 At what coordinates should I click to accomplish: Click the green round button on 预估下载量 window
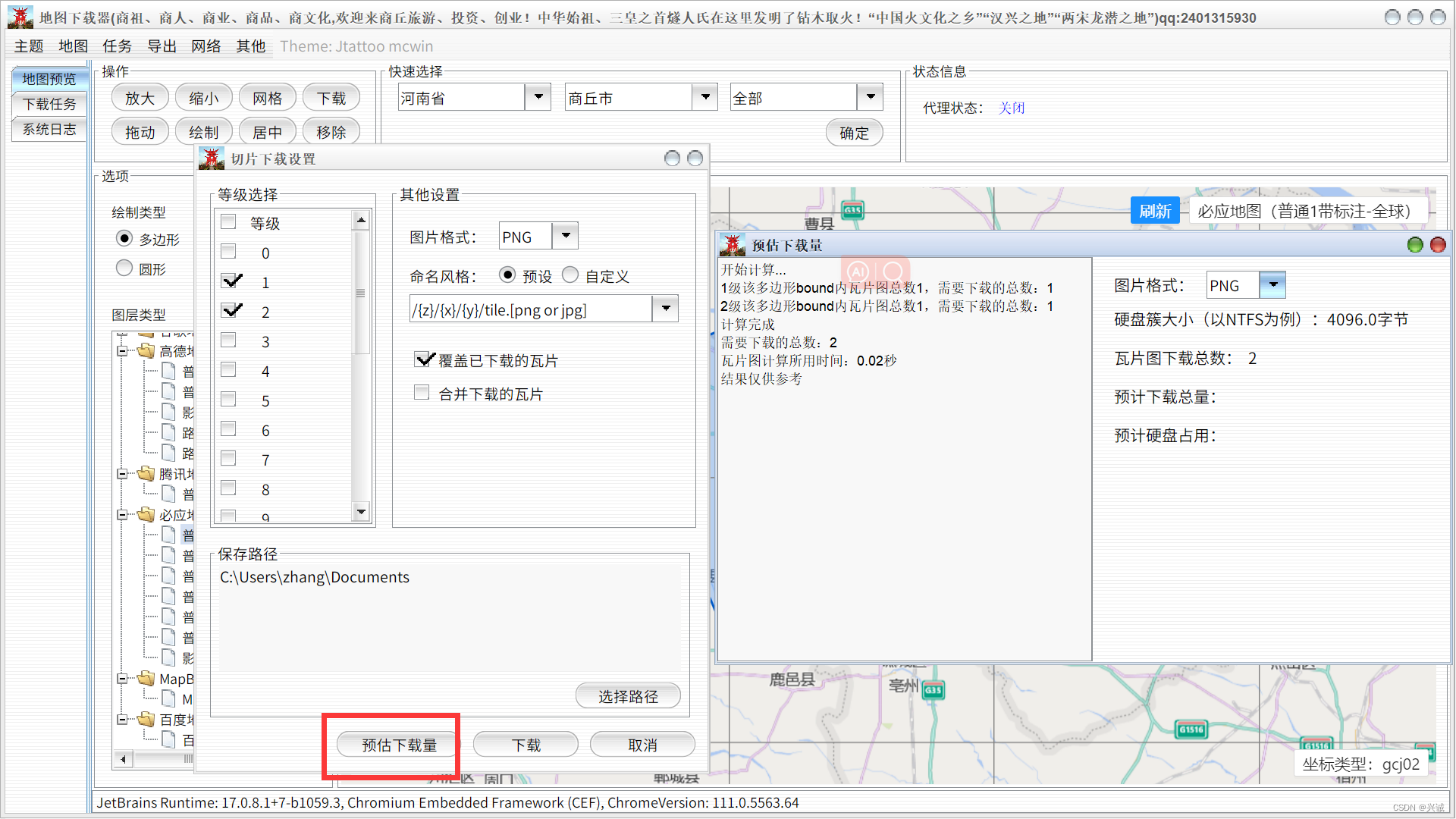click(1414, 245)
